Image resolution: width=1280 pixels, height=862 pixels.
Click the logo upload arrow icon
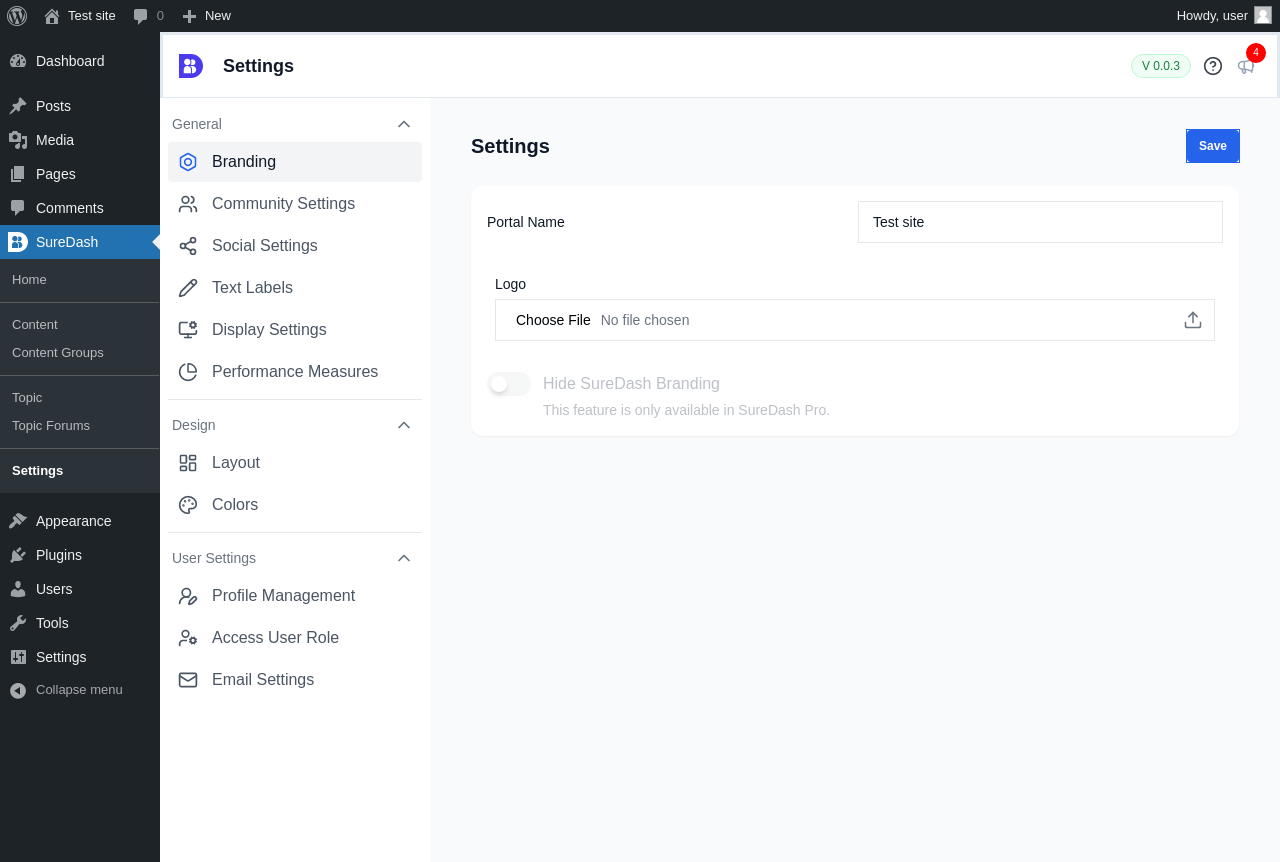point(1192,320)
